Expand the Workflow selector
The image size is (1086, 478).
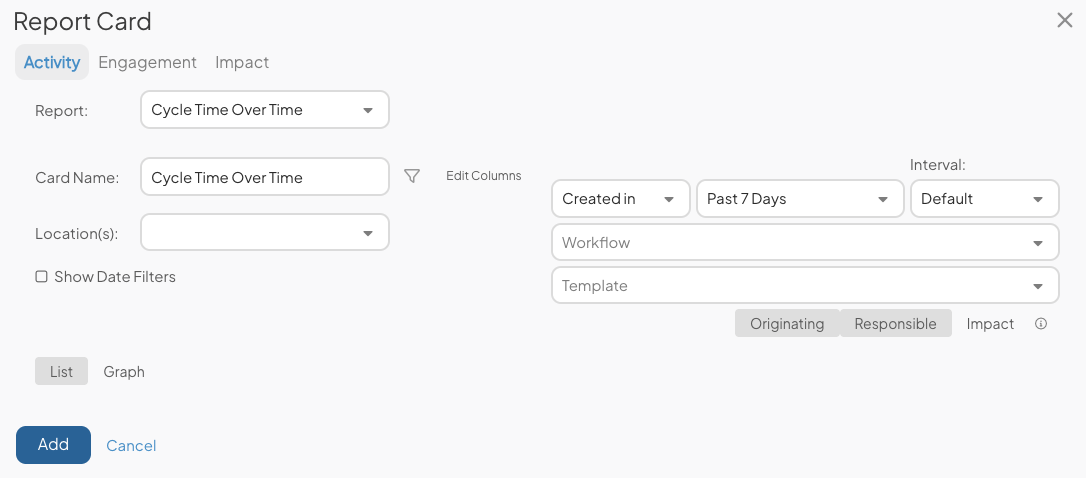point(805,242)
